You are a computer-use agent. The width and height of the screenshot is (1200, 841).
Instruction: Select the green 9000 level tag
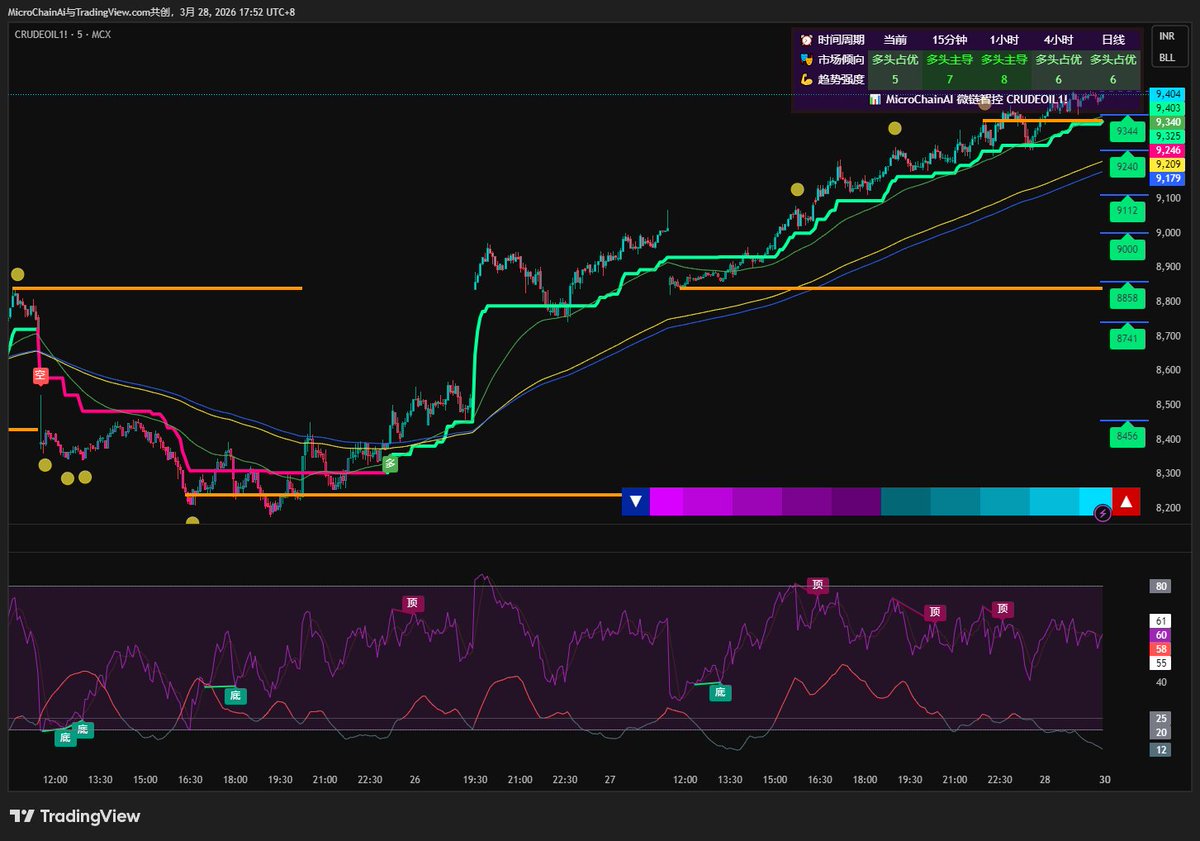(1128, 249)
